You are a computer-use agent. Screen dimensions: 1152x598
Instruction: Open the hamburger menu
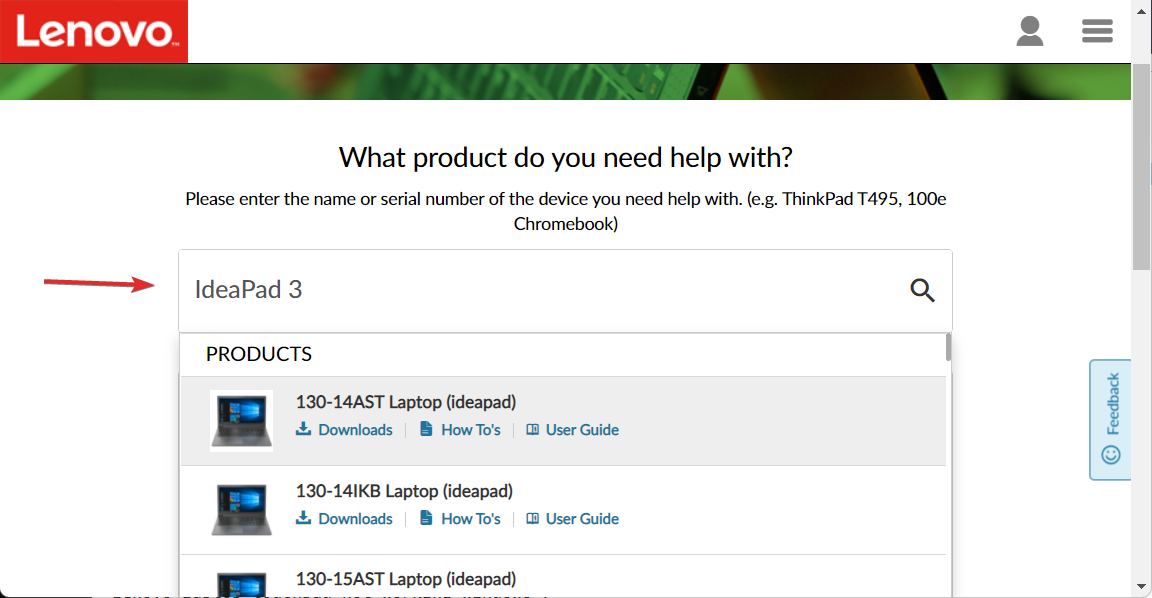tap(1097, 31)
